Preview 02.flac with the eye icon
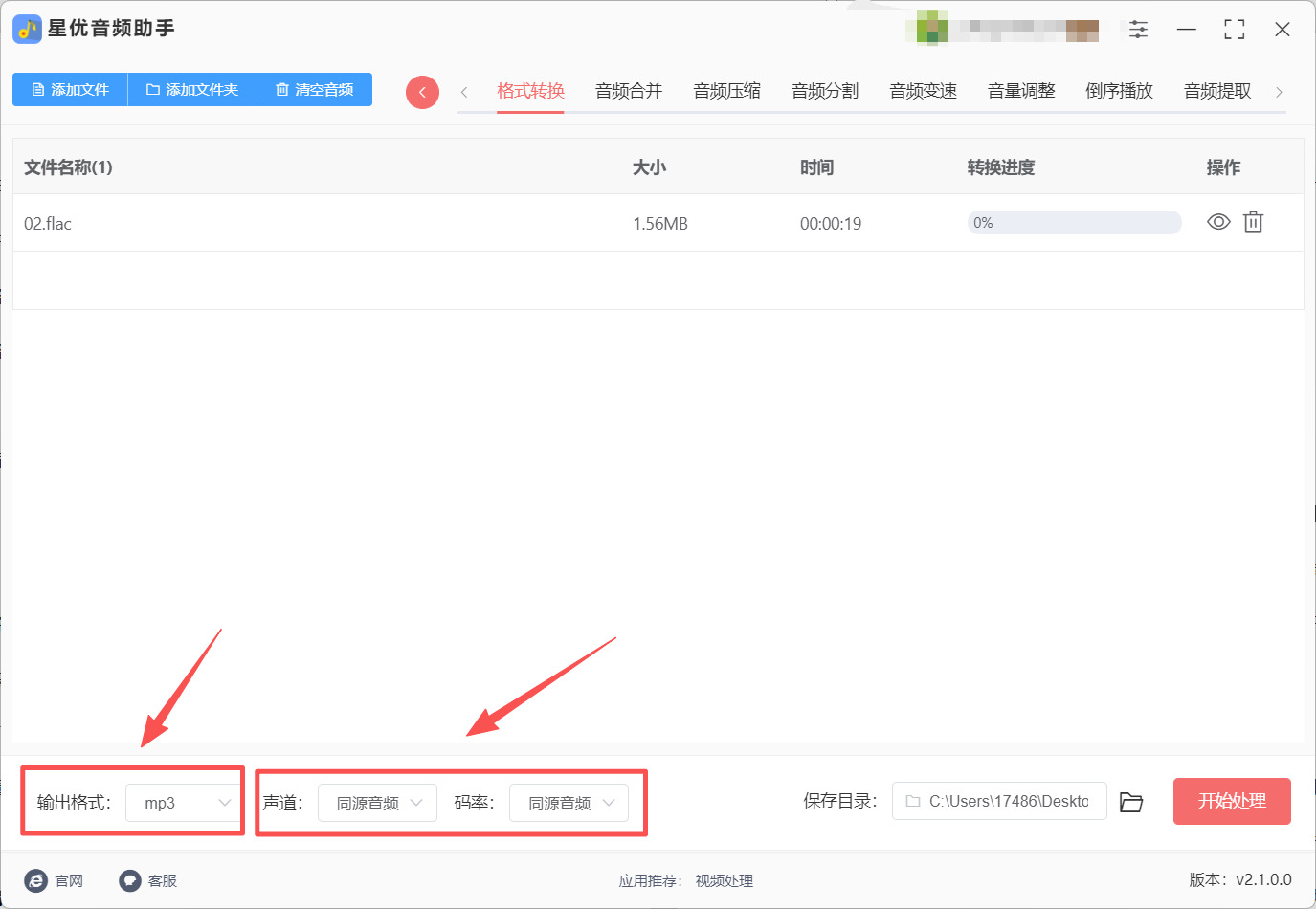The height and width of the screenshot is (909, 1316). tap(1218, 222)
